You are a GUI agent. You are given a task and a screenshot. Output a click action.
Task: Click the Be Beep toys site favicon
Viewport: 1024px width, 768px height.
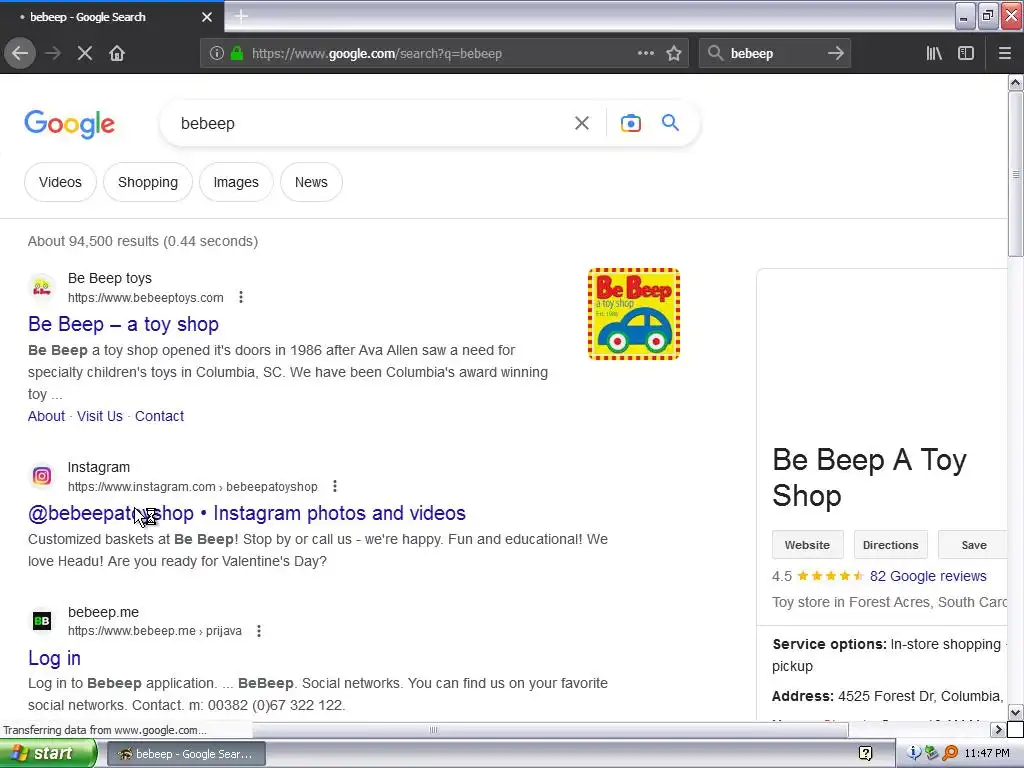click(42, 287)
